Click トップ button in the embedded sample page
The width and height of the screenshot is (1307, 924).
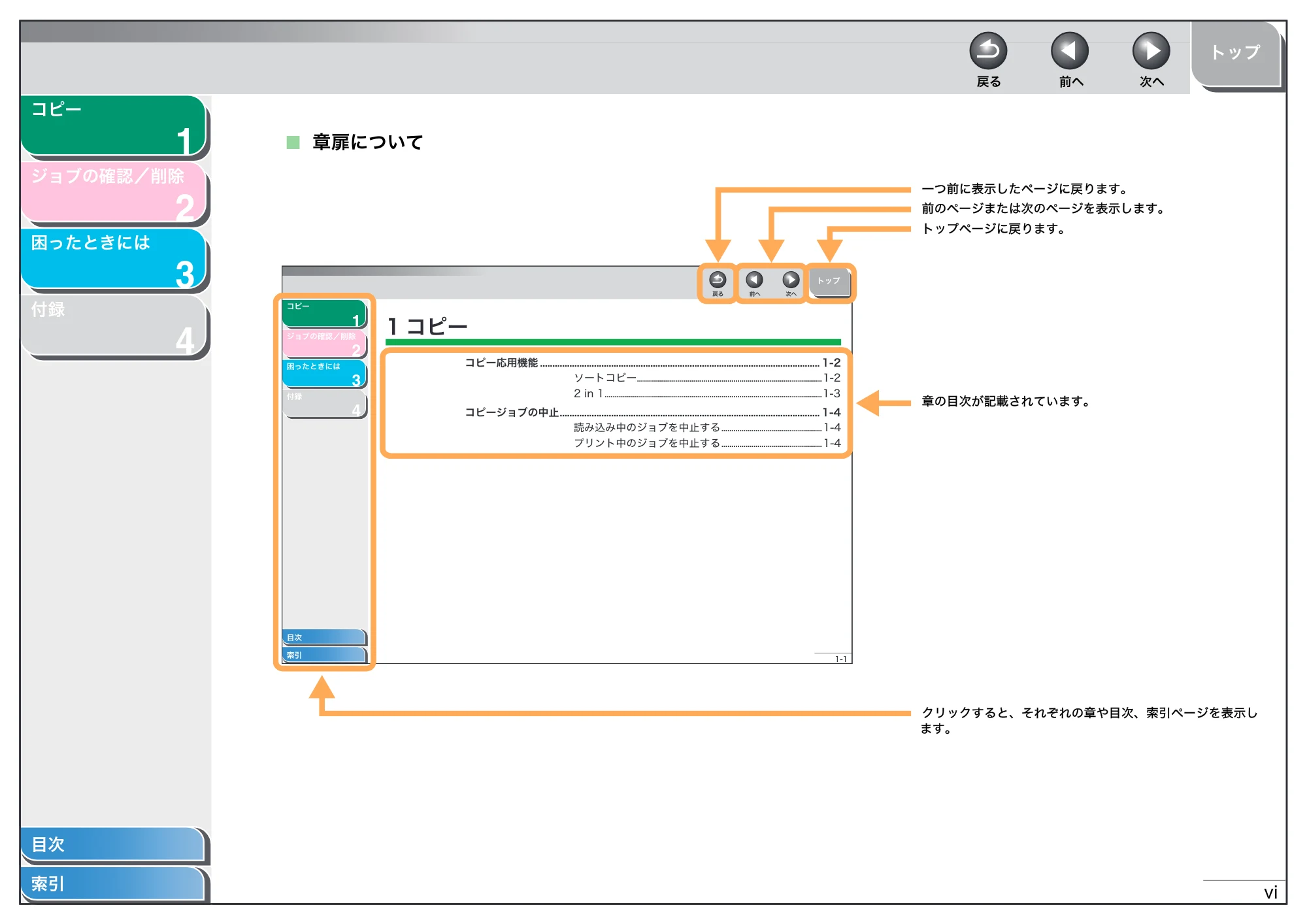829,282
